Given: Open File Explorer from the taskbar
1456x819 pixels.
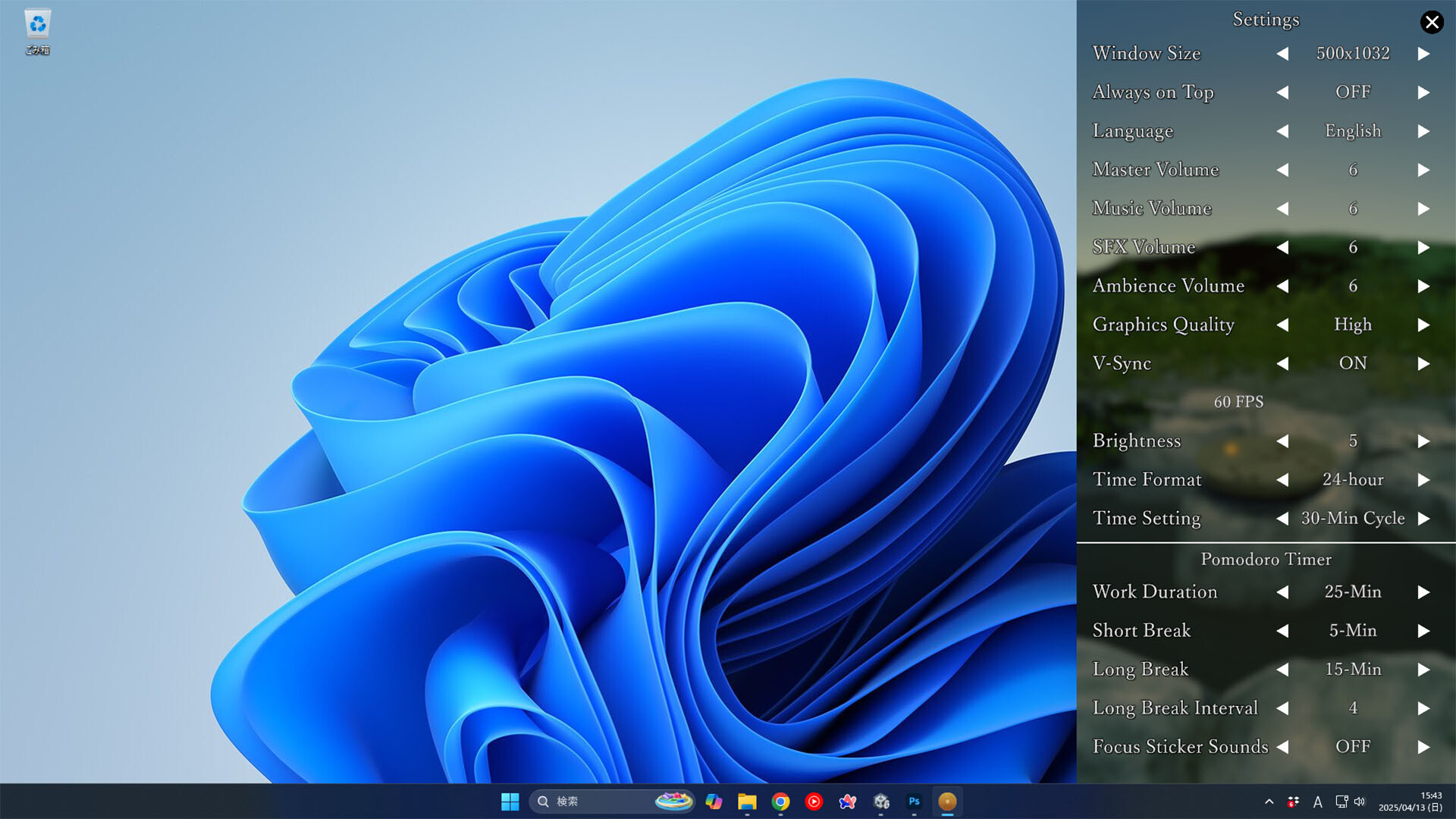Looking at the screenshot, I should [x=747, y=802].
